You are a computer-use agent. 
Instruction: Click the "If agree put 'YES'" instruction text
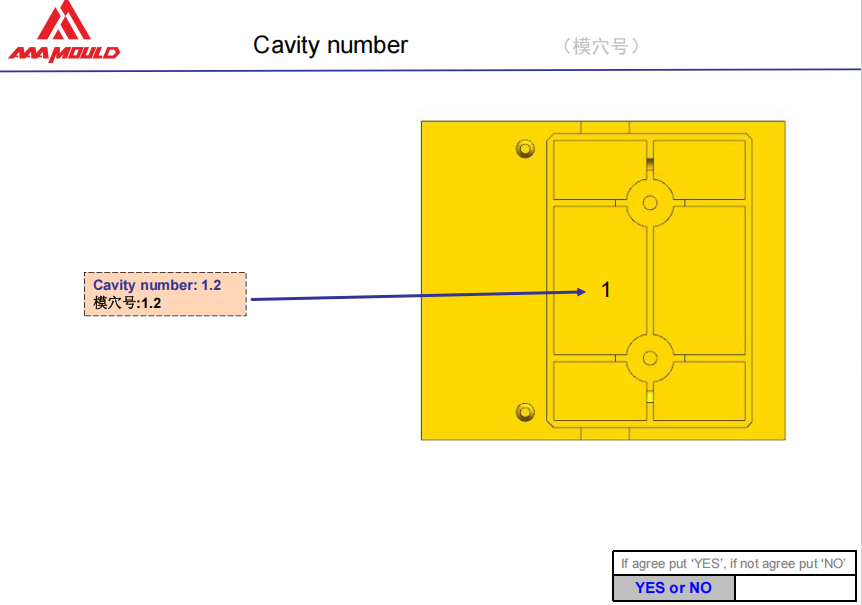pos(733,564)
